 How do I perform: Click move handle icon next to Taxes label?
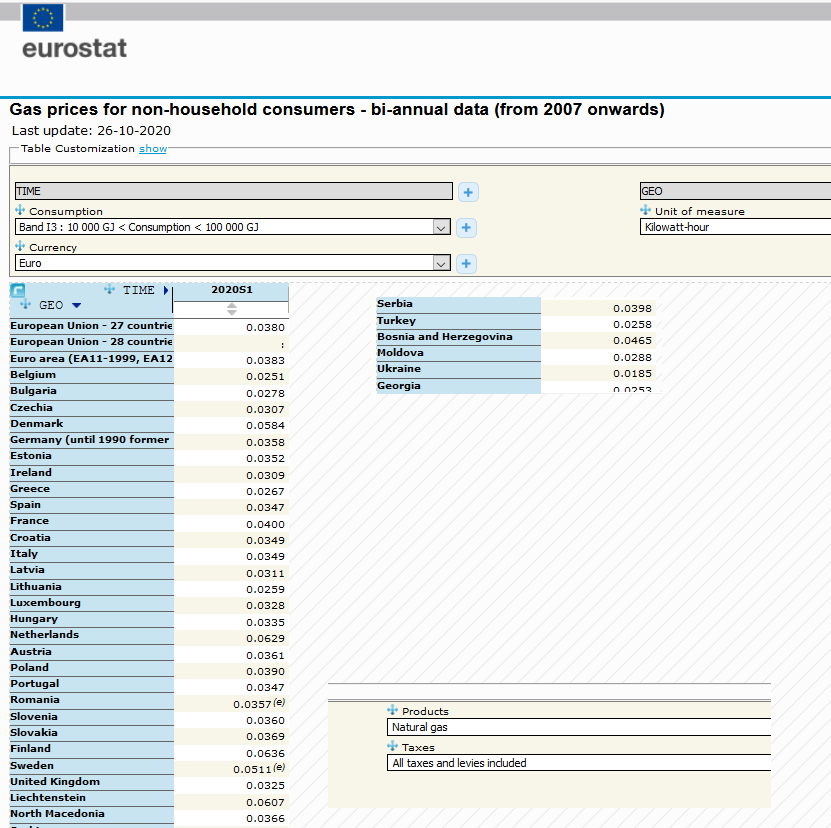click(393, 746)
